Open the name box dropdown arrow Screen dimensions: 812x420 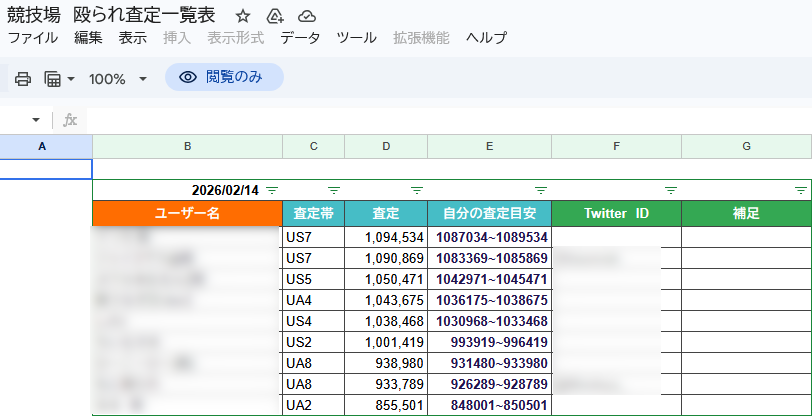coord(36,120)
